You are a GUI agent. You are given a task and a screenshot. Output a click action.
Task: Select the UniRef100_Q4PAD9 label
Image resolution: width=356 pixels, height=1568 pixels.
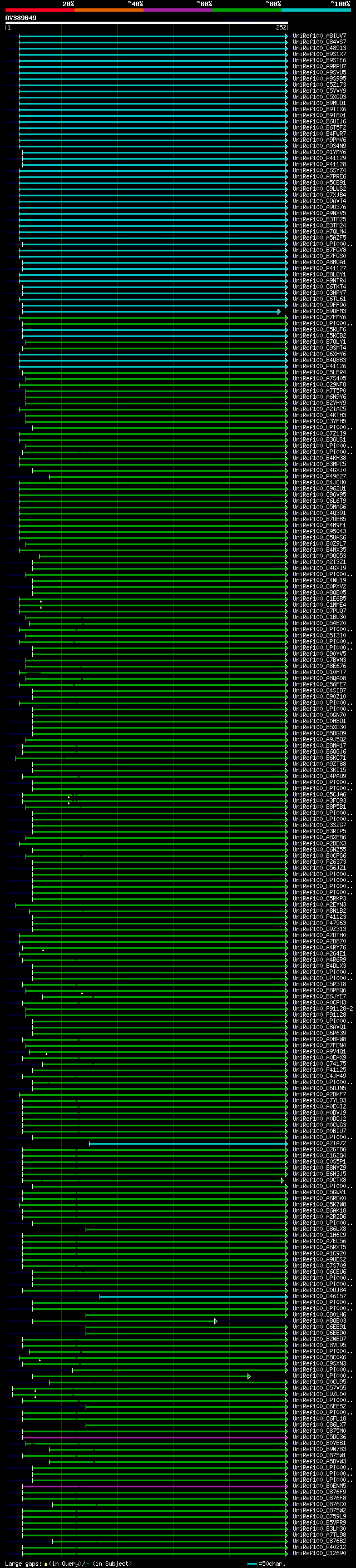click(319, 776)
